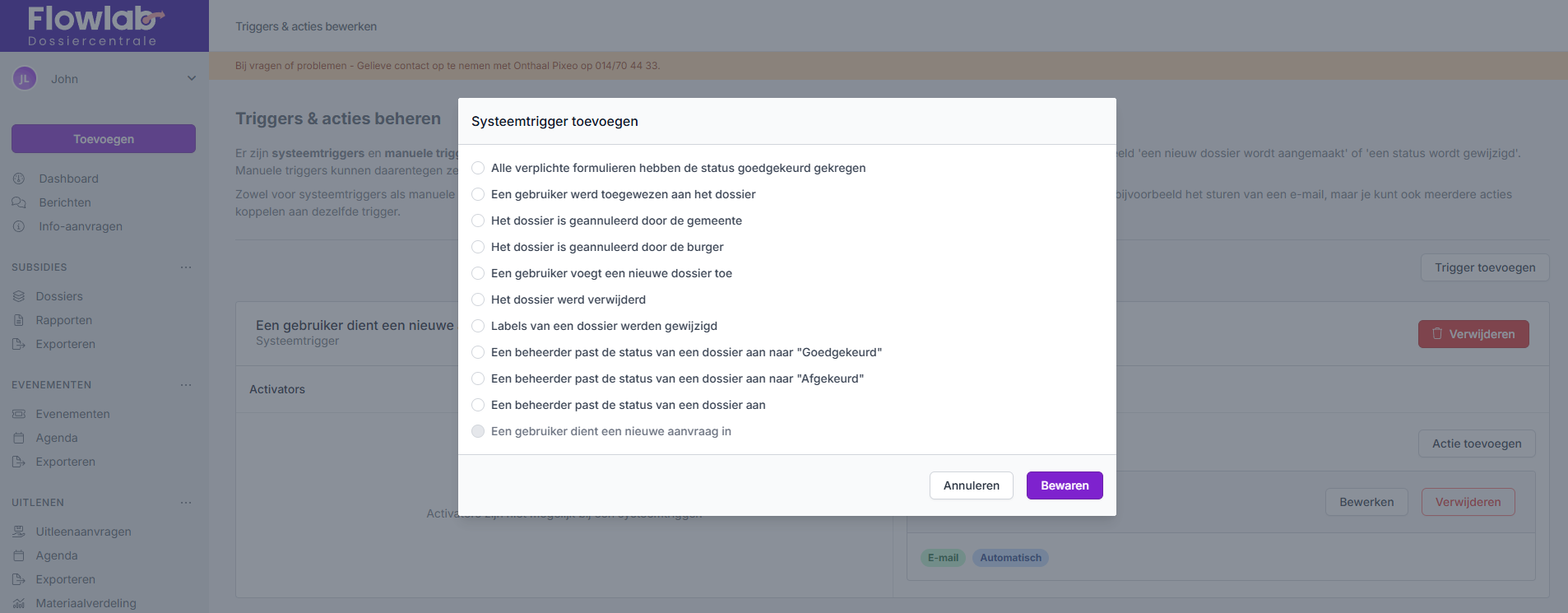Click the Info-aanvragen icon
Image resolution: width=1568 pixels, height=613 pixels.
pyautogui.click(x=19, y=226)
